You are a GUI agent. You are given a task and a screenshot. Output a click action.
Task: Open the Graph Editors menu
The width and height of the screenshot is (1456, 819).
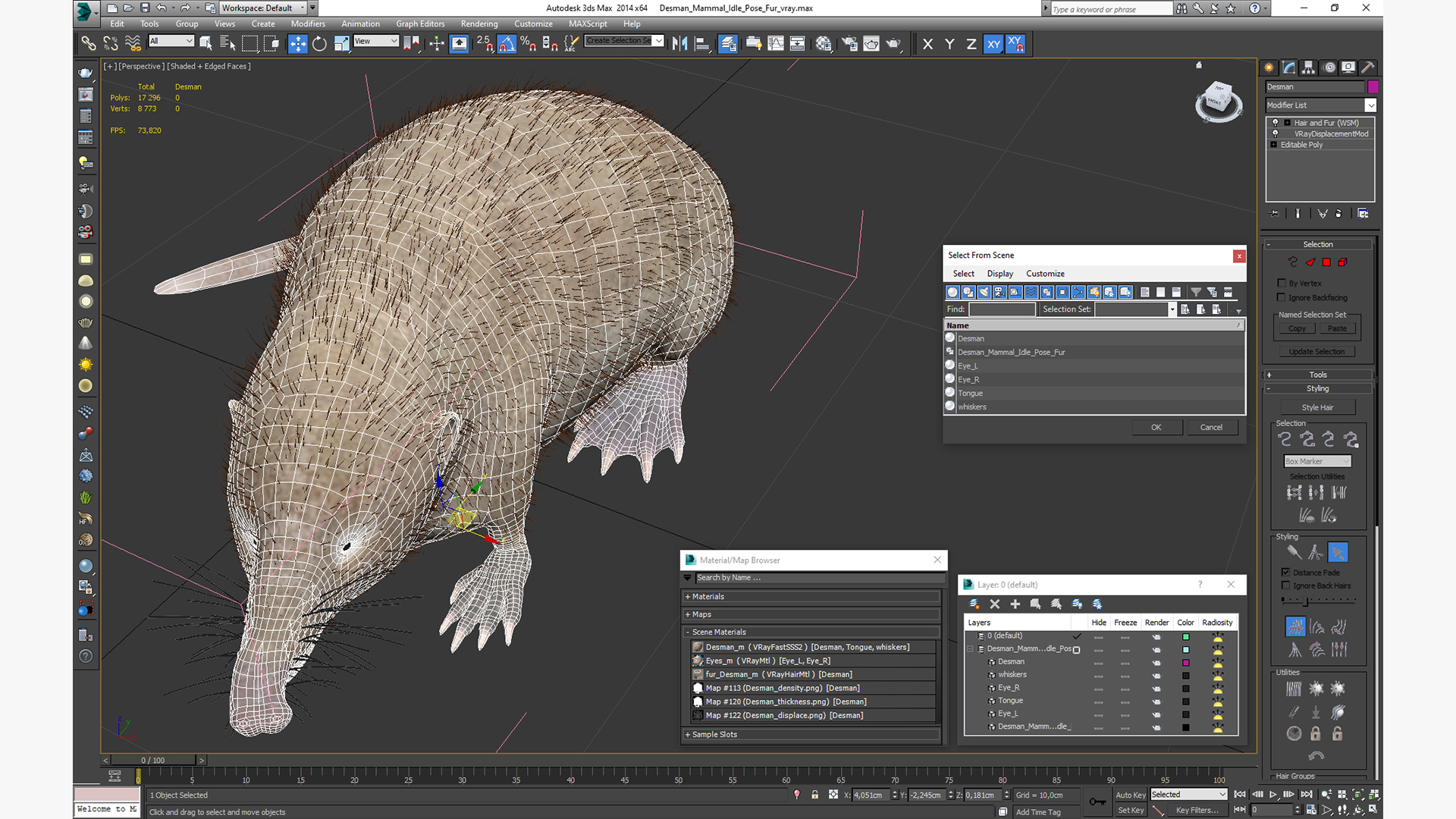click(x=420, y=24)
